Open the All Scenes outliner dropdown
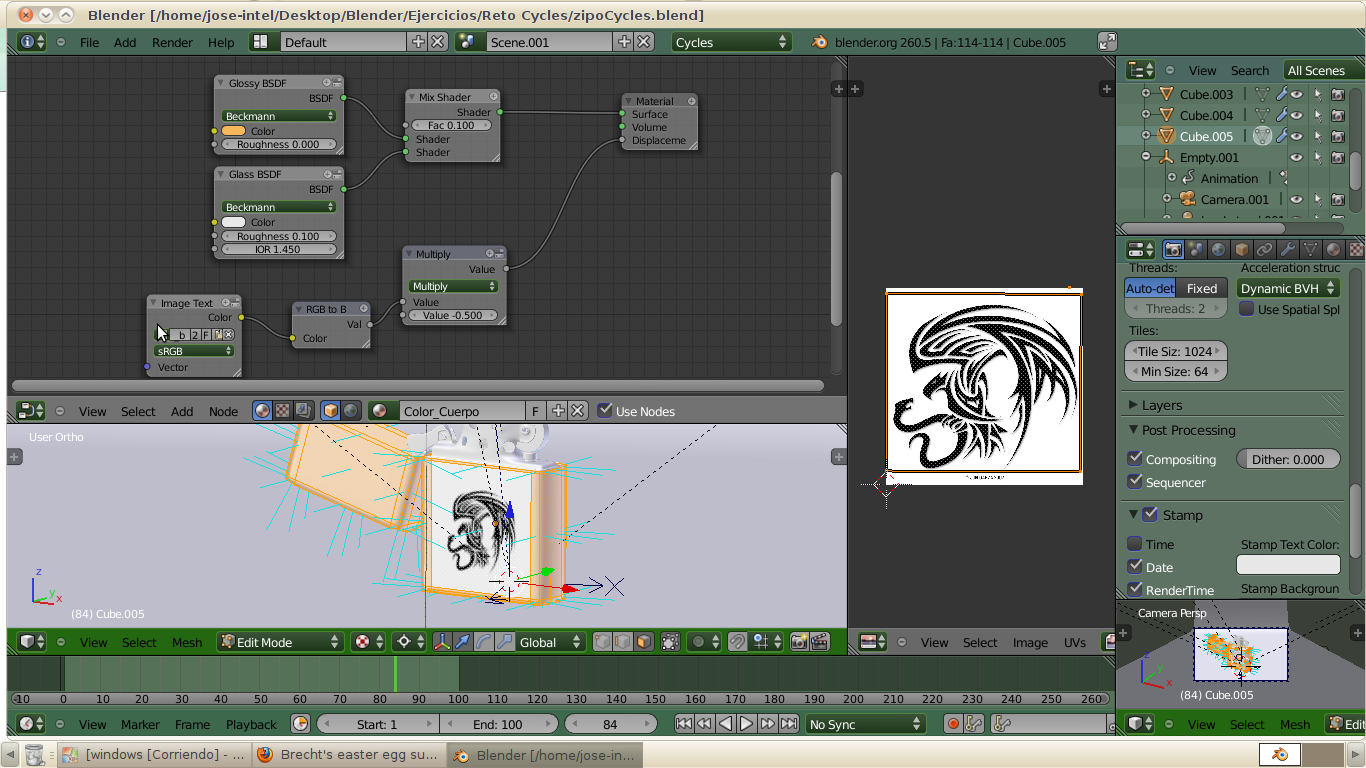Image resolution: width=1366 pixels, height=768 pixels. tap(1323, 70)
